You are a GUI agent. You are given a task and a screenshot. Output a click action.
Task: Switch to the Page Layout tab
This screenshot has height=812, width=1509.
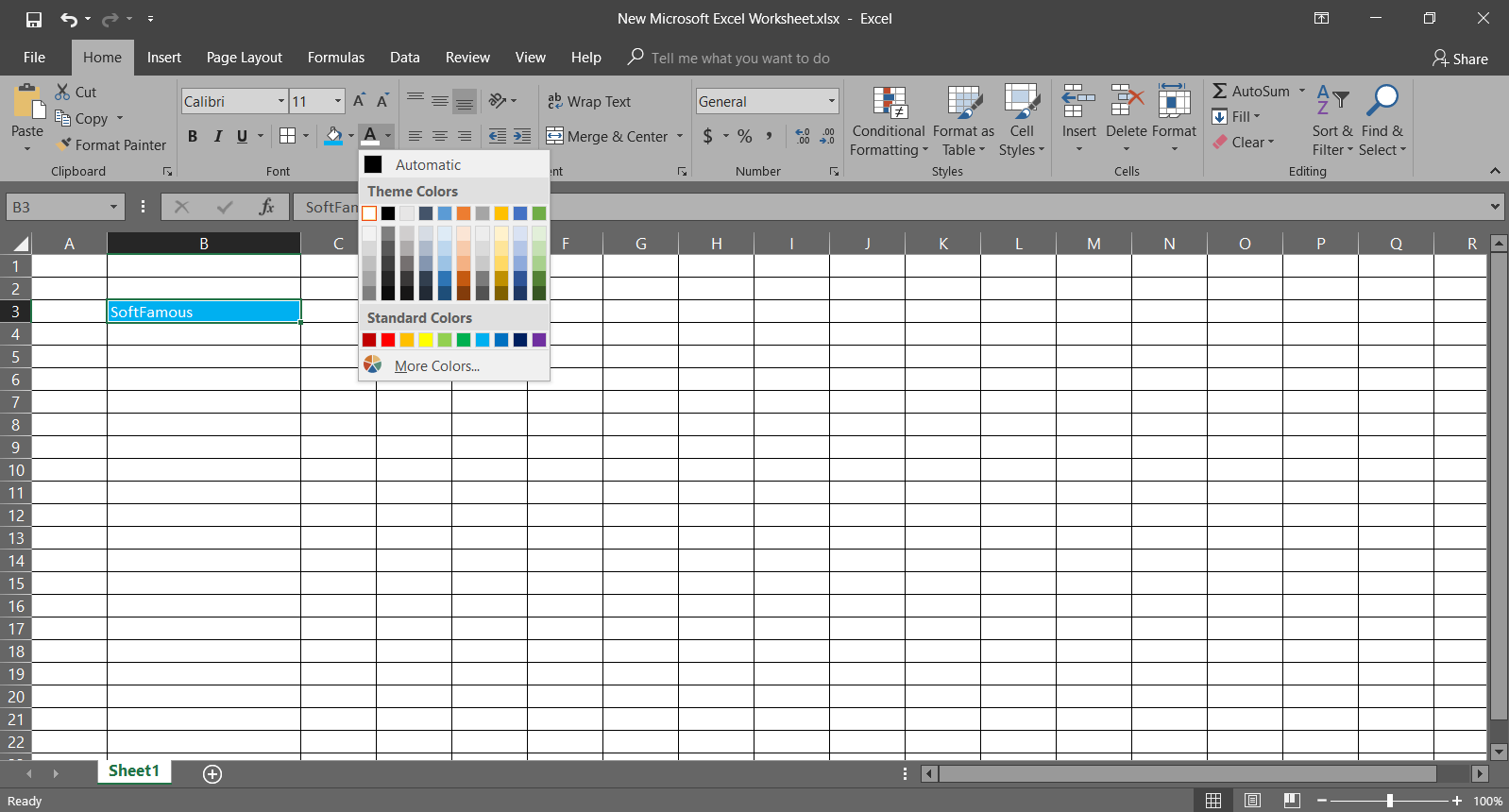click(x=244, y=58)
